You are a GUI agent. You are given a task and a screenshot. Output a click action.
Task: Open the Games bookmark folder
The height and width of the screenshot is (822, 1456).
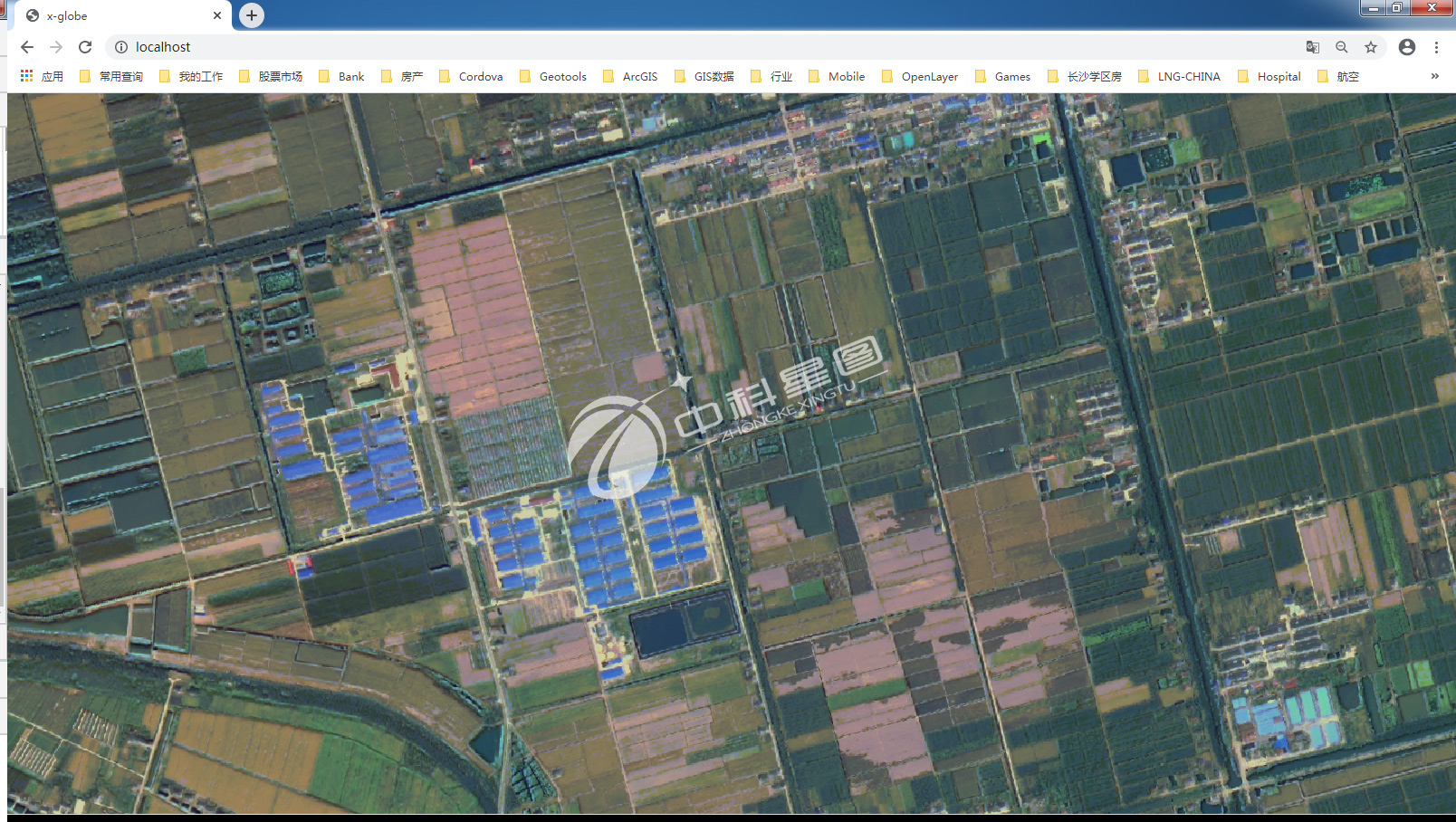(x=1003, y=77)
